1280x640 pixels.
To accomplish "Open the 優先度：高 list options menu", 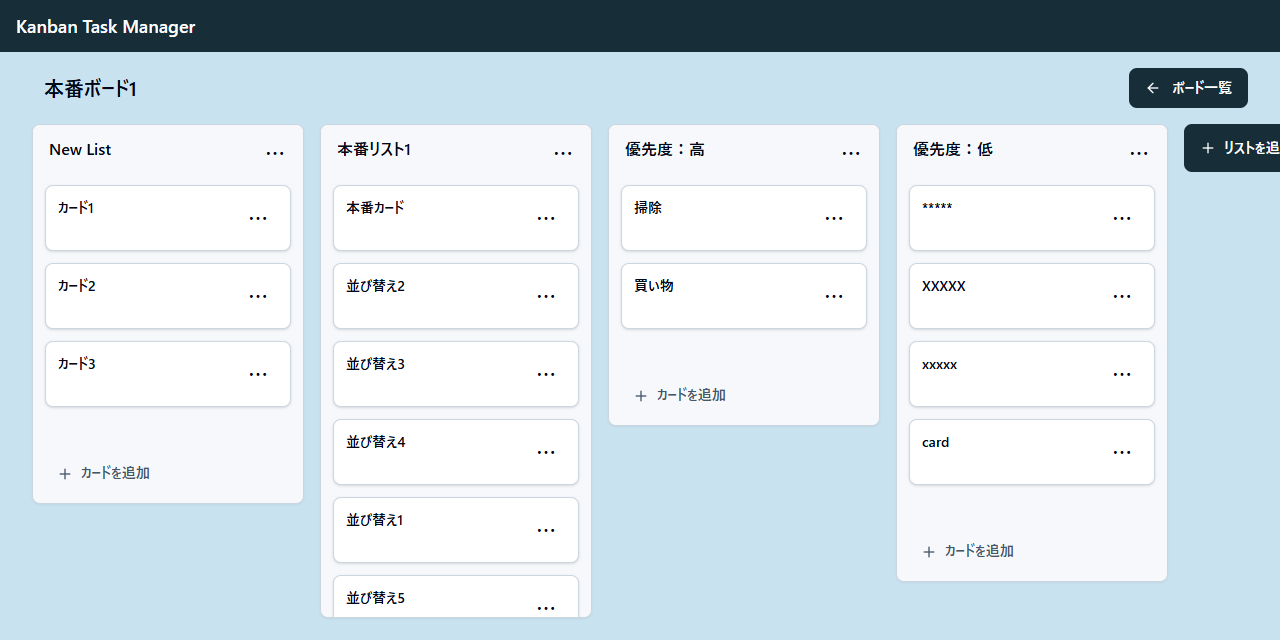I will click(x=851, y=153).
